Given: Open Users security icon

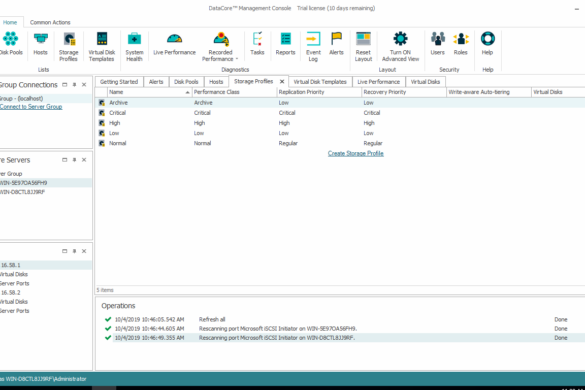Looking at the screenshot, I should 438,43.
